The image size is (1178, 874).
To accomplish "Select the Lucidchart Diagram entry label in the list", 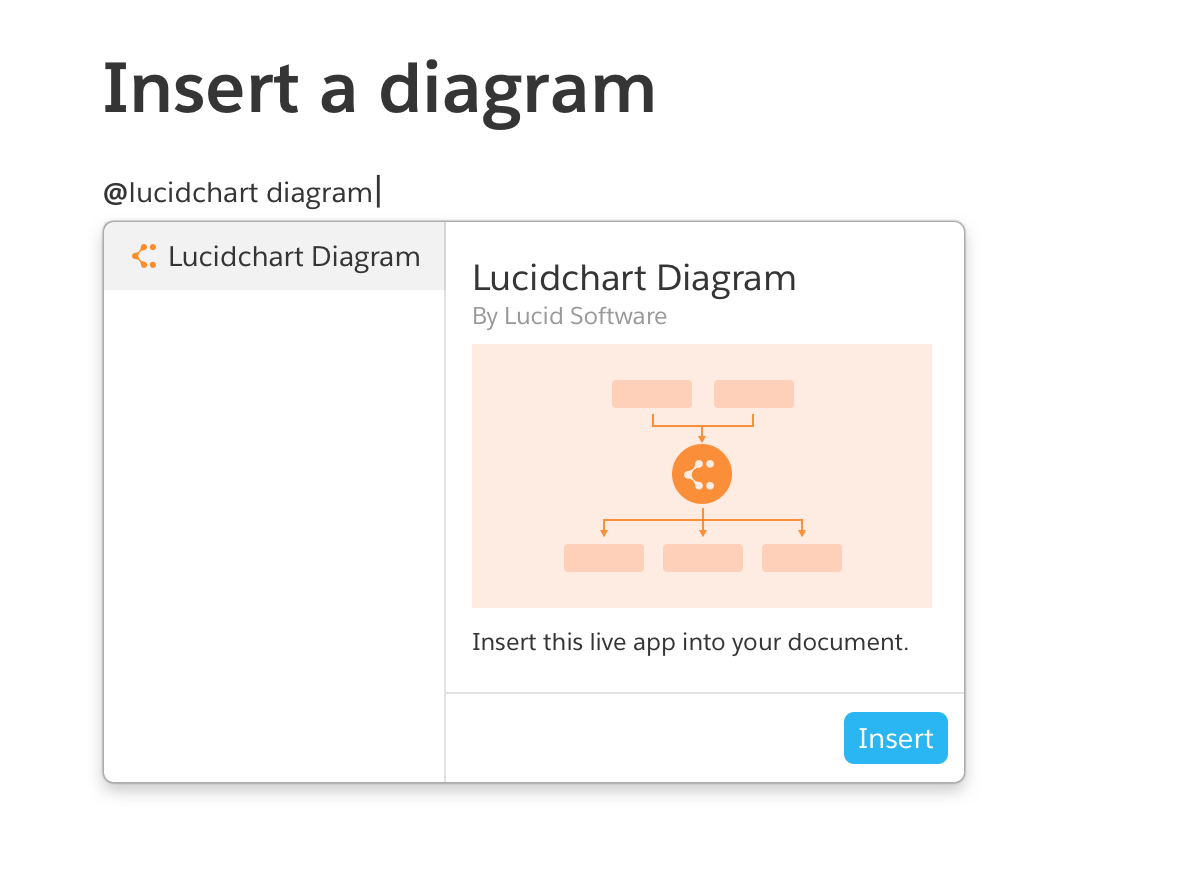I will click(294, 257).
